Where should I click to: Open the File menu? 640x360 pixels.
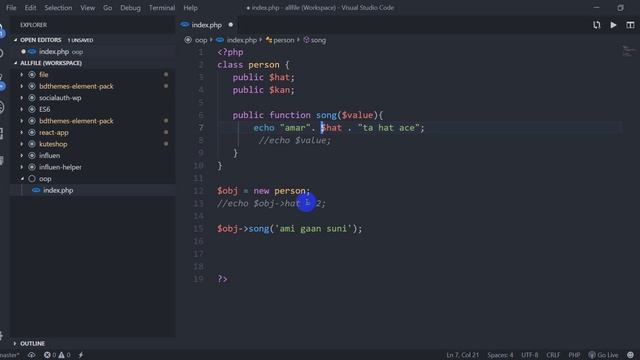coord(11,8)
